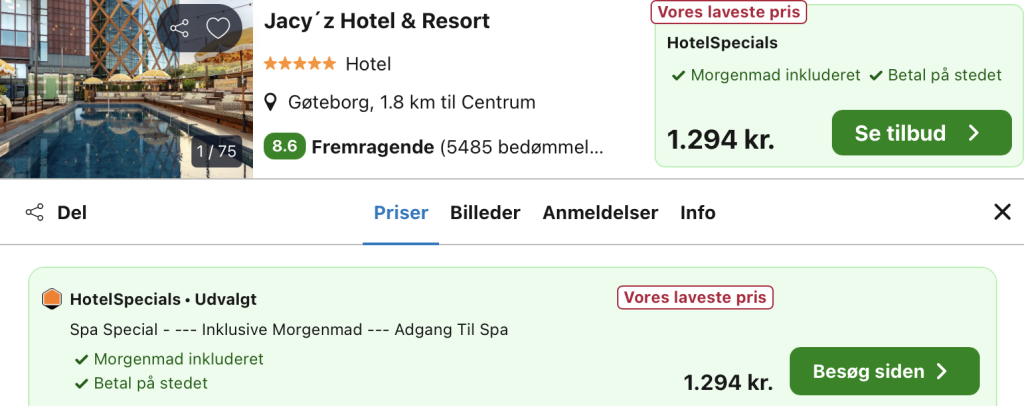Click the Del share label
This screenshot has width=1024, height=406.
[72, 213]
